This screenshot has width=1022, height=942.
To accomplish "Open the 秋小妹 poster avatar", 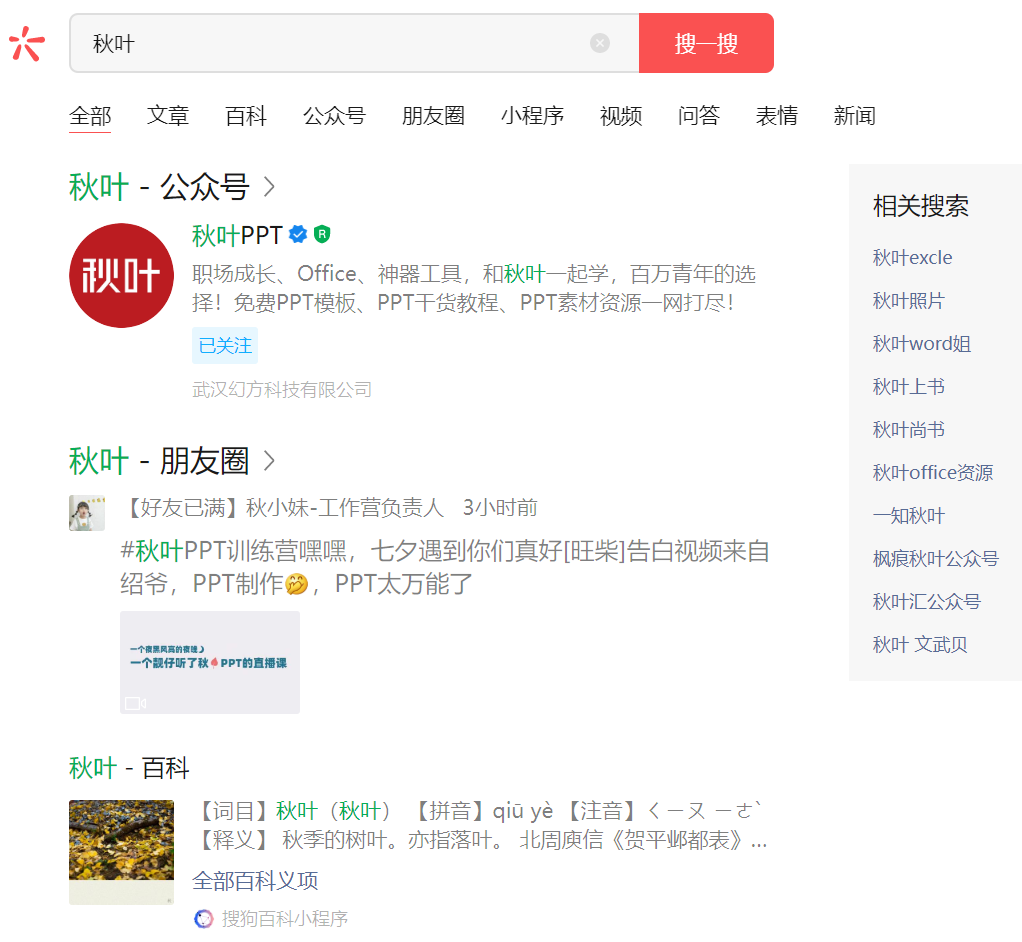I will click(x=87, y=513).
